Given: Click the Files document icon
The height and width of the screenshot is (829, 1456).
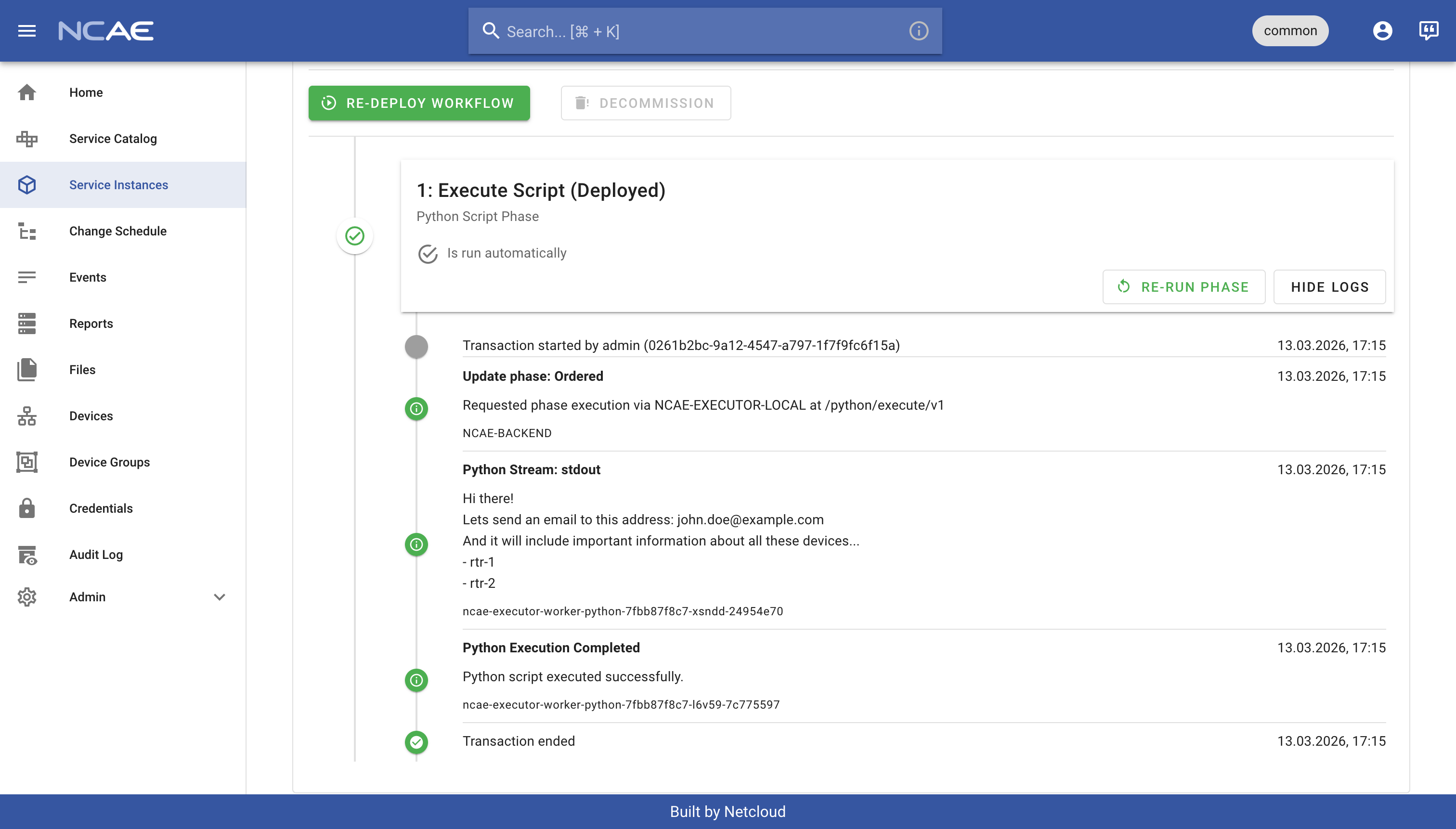Looking at the screenshot, I should [27, 370].
